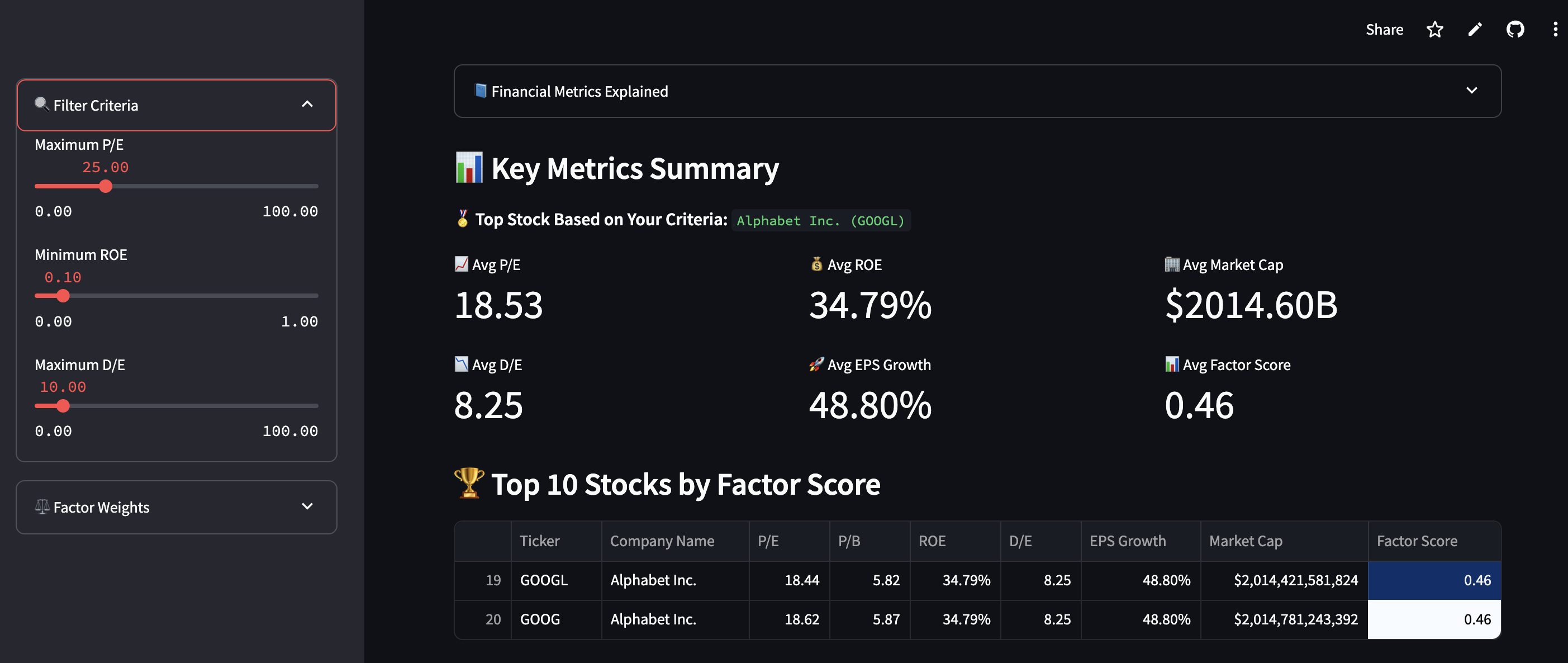Expand the Factor Weights section
This screenshot has width=1568, height=663.
(308, 506)
